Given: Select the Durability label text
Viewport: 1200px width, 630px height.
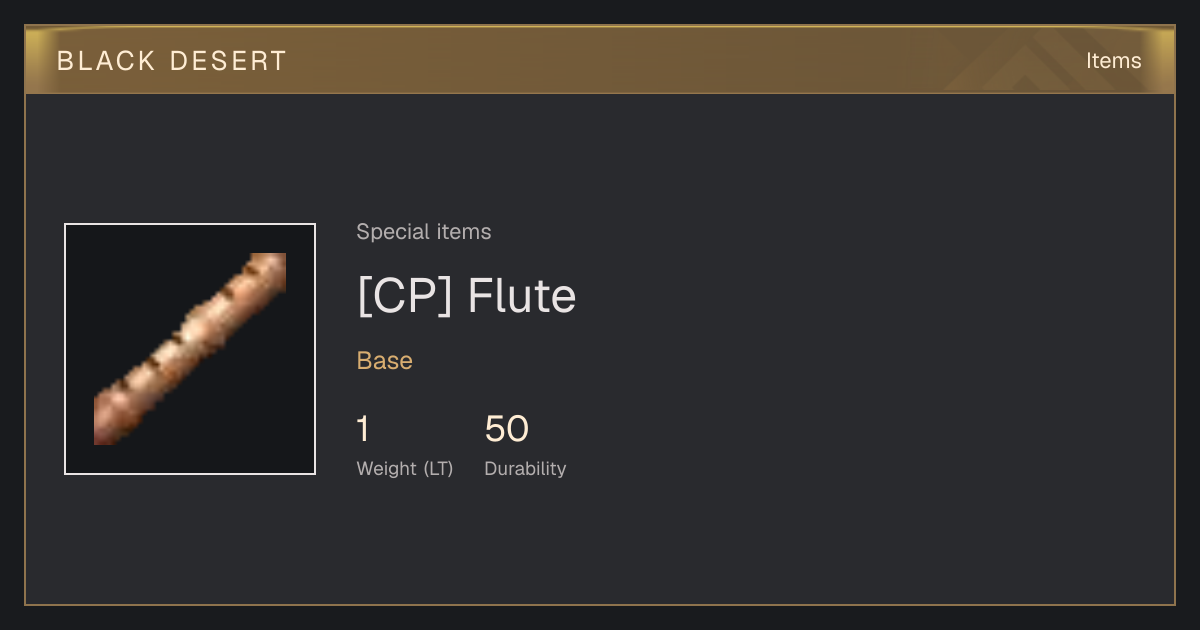Looking at the screenshot, I should (525, 468).
